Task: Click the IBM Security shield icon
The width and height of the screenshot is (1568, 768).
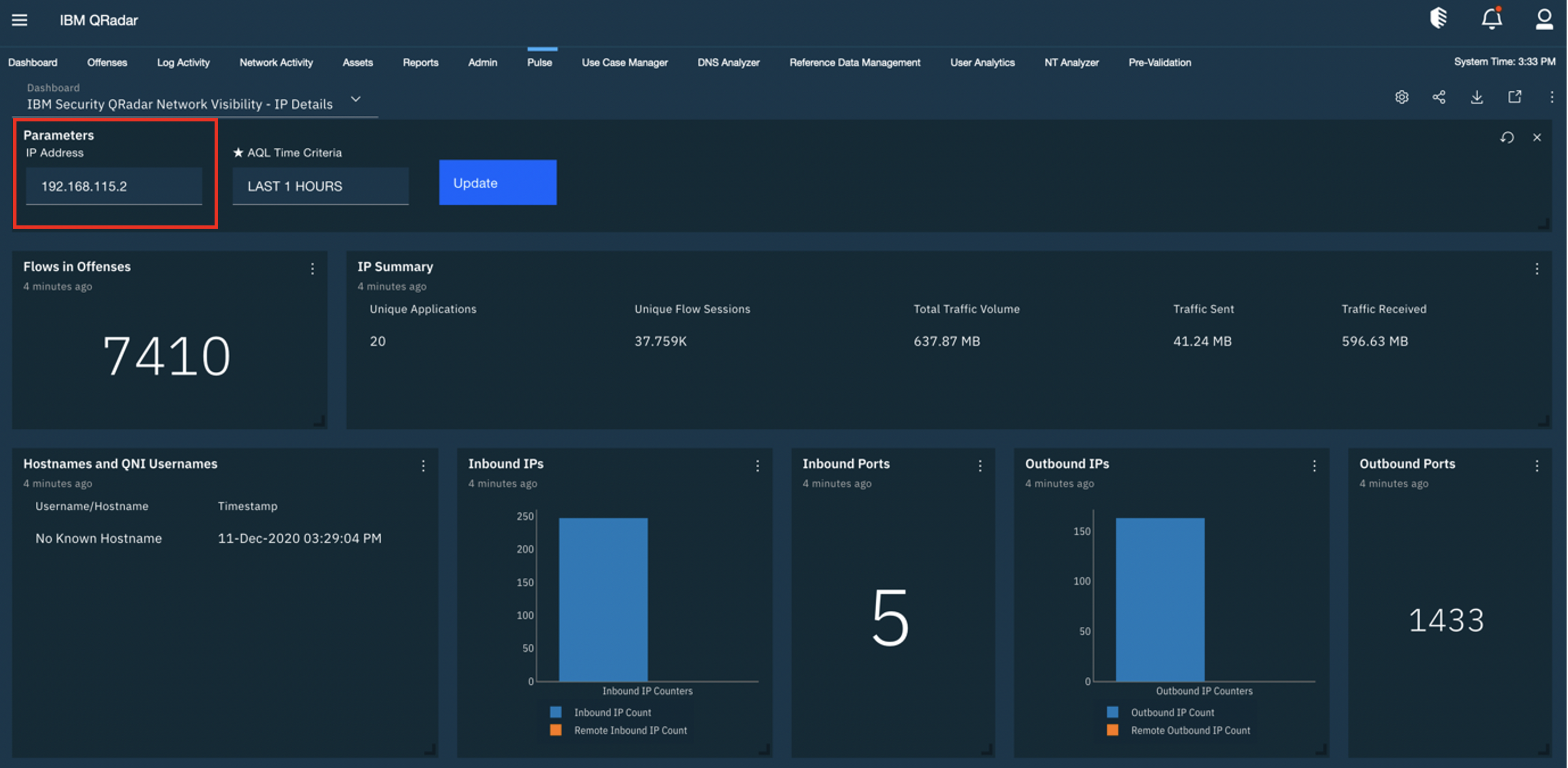Action: tap(1438, 18)
